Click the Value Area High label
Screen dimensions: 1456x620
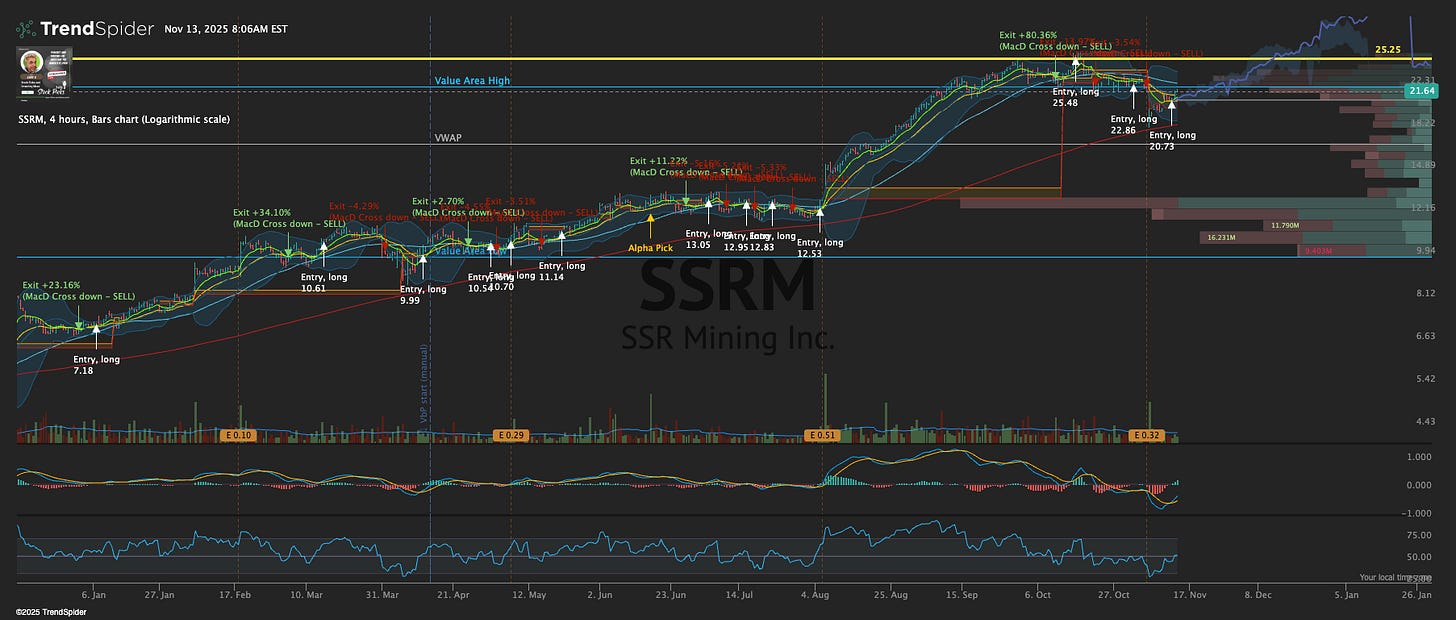tap(472, 81)
